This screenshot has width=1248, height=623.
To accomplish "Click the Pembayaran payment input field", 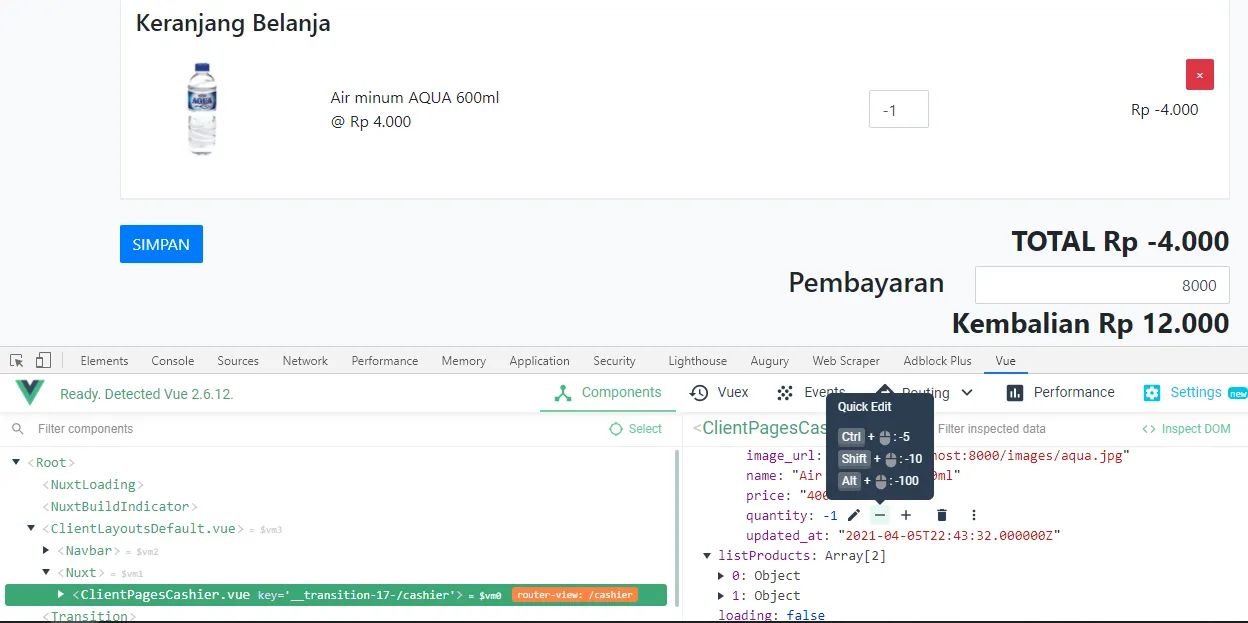I will tap(1100, 285).
